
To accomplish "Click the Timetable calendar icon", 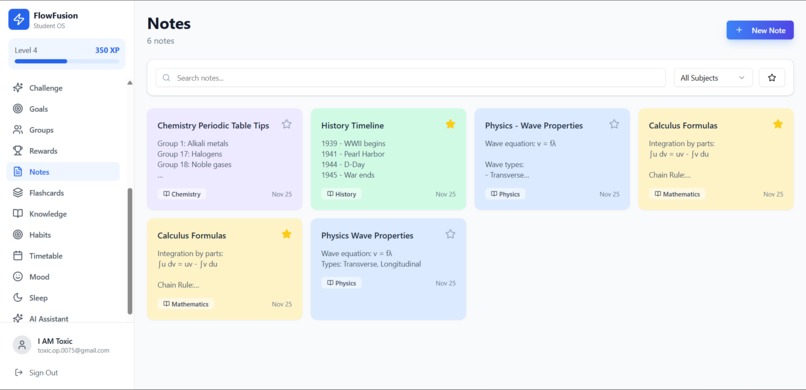I will click(18, 255).
